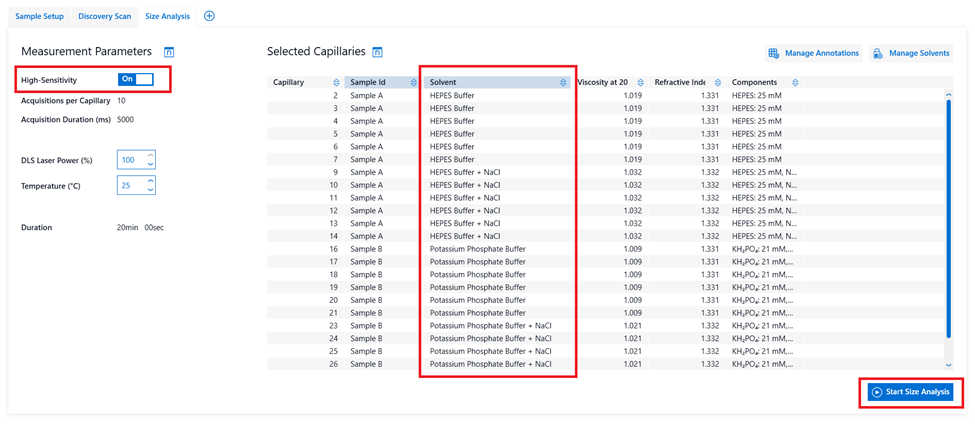975x425 pixels.
Task: Toggle the High-Sensitivity switch
Action: tap(135, 79)
